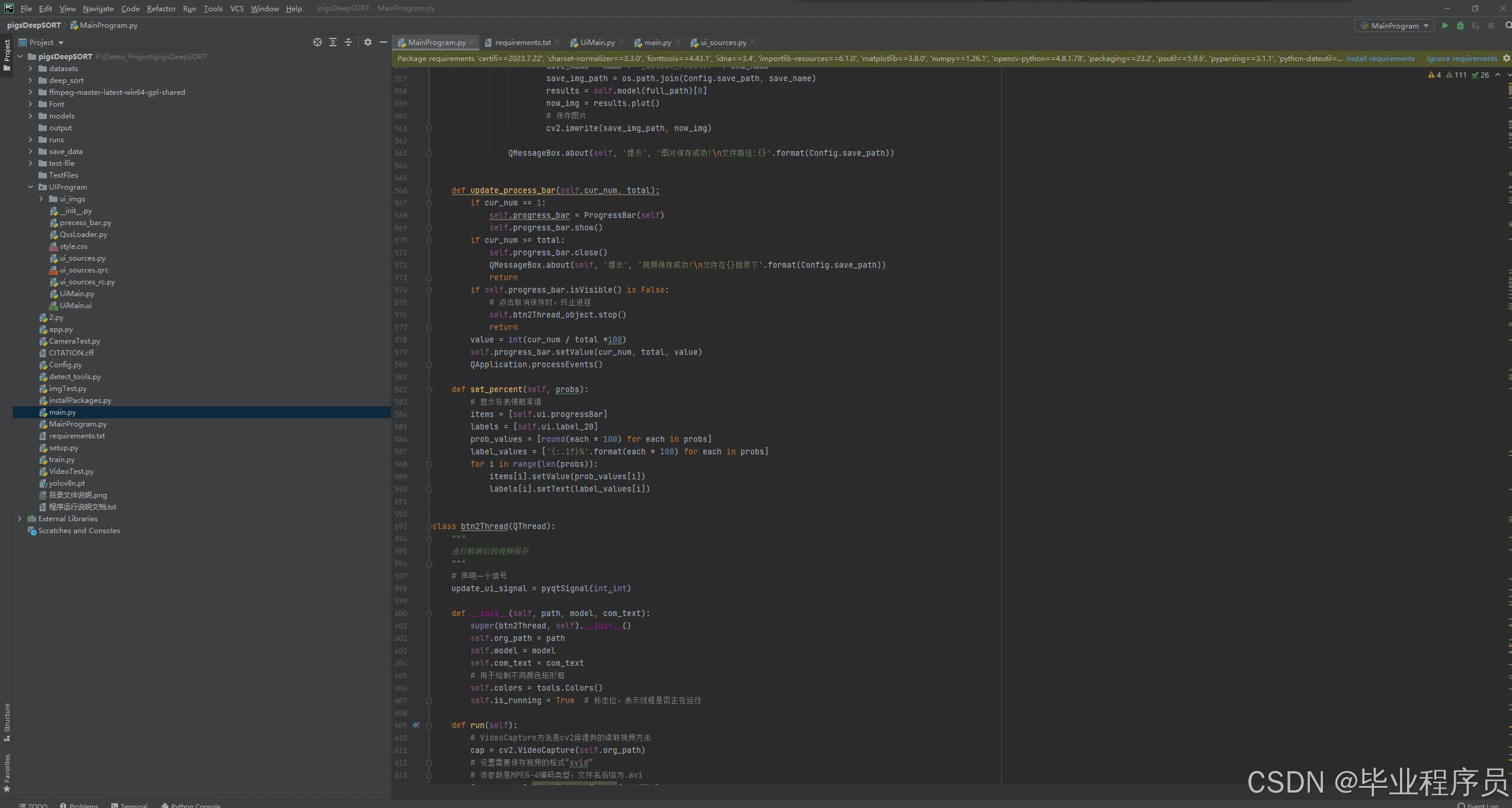This screenshot has height=808, width=1512.
Task: Open Search Everywhere magnifier icon
Action: (1508, 25)
